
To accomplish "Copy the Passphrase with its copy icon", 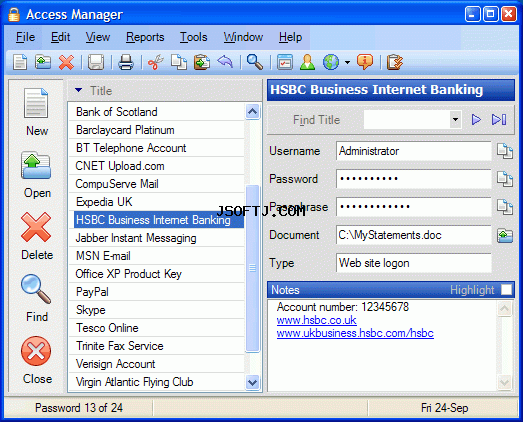I will [x=505, y=207].
